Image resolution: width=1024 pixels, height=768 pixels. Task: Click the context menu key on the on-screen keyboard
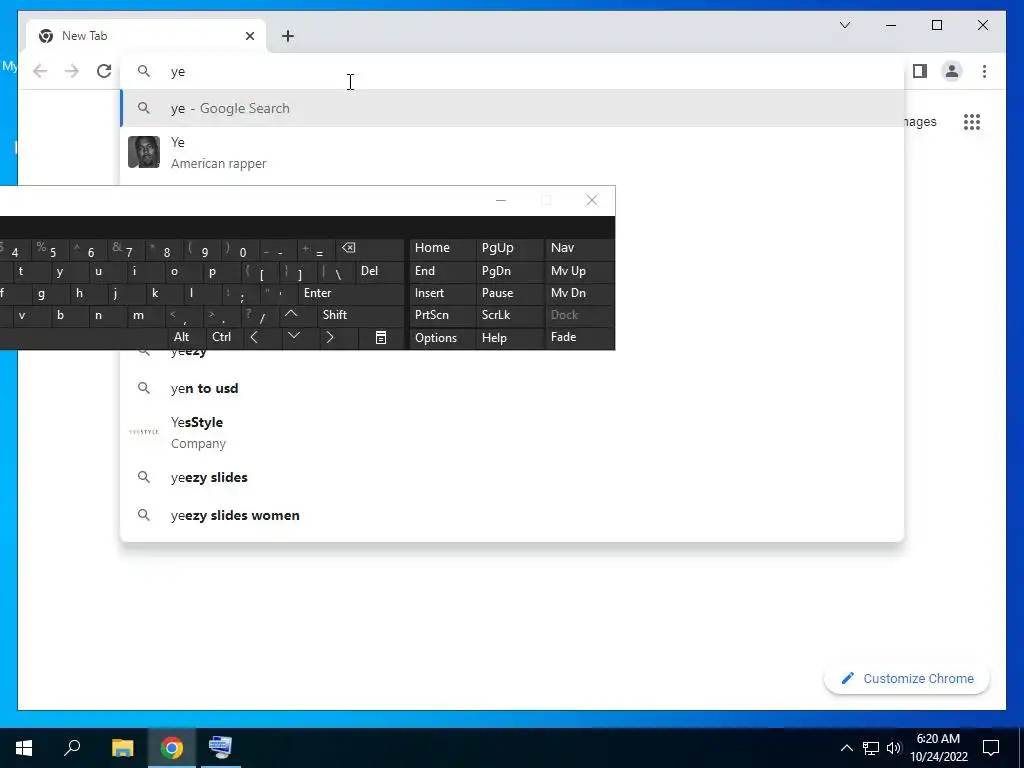click(381, 338)
